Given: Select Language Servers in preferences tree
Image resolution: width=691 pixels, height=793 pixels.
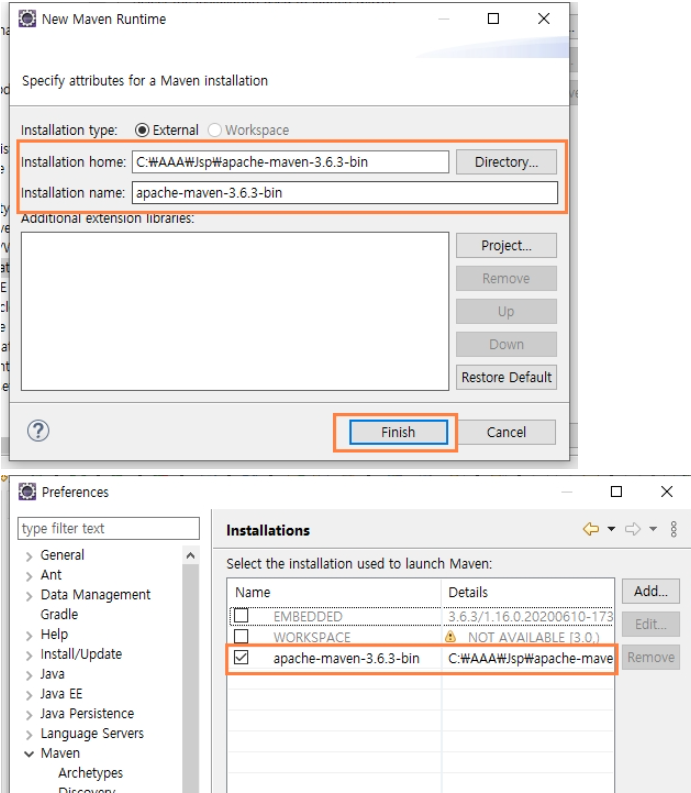Looking at the screenshot, I should [92, 733].
